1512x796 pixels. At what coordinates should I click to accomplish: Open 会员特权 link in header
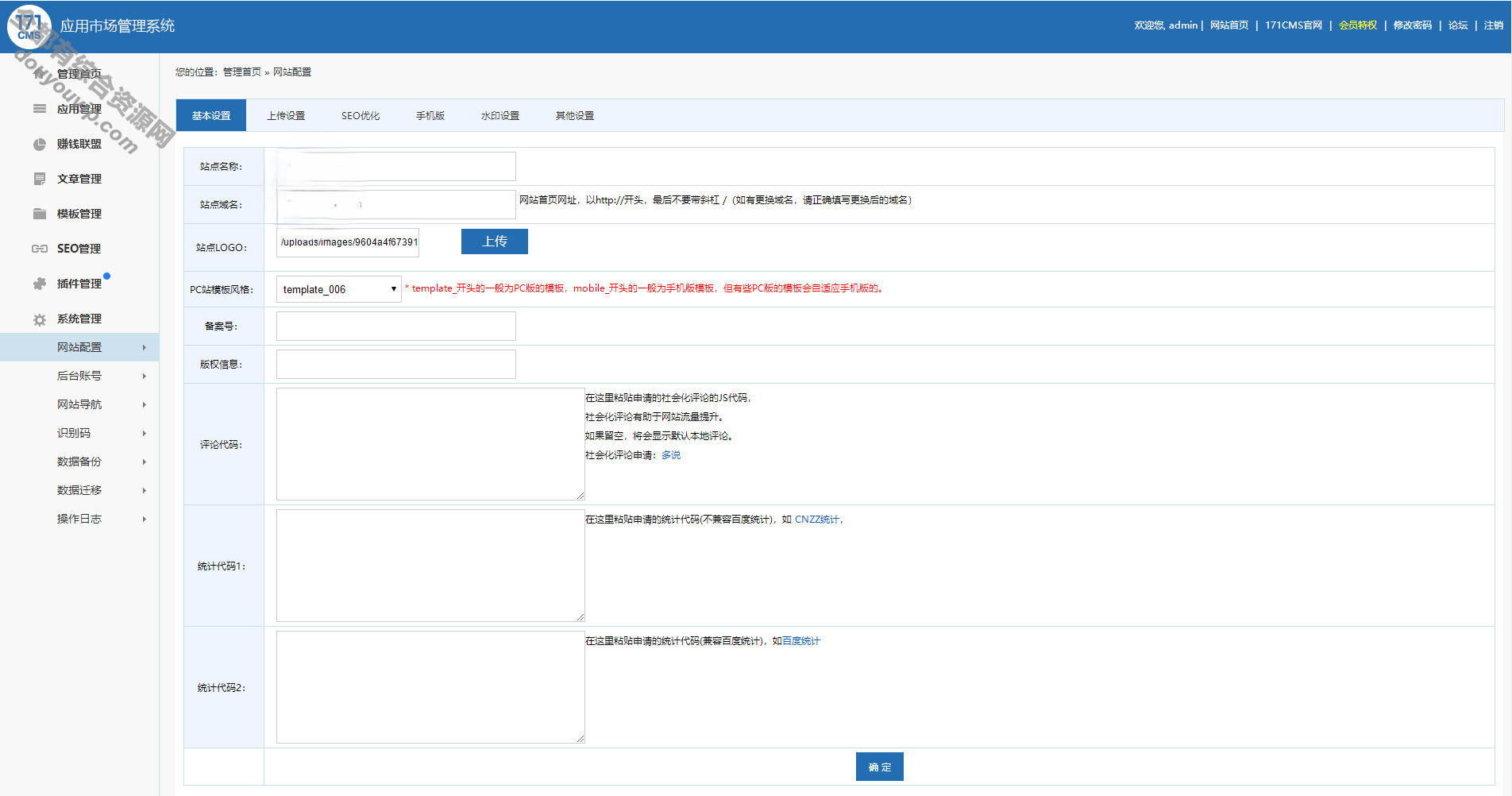point(1358,25)
